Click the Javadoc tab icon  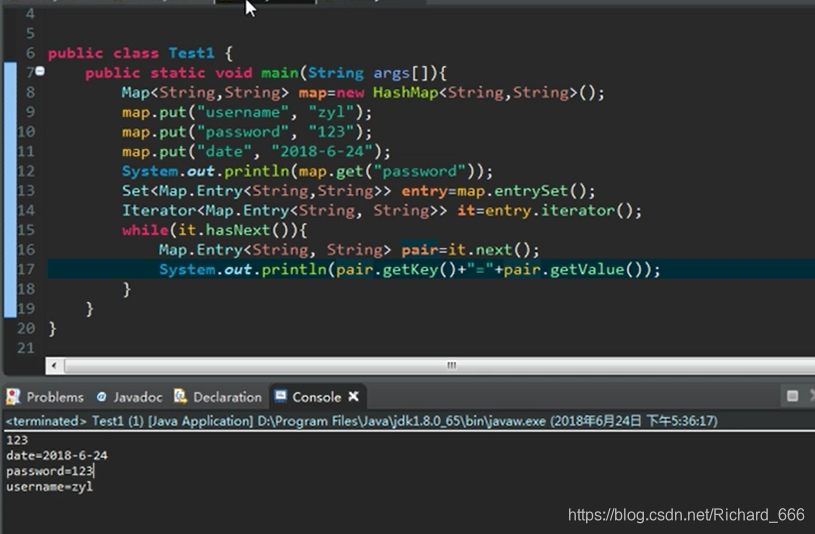pos(101,397)
